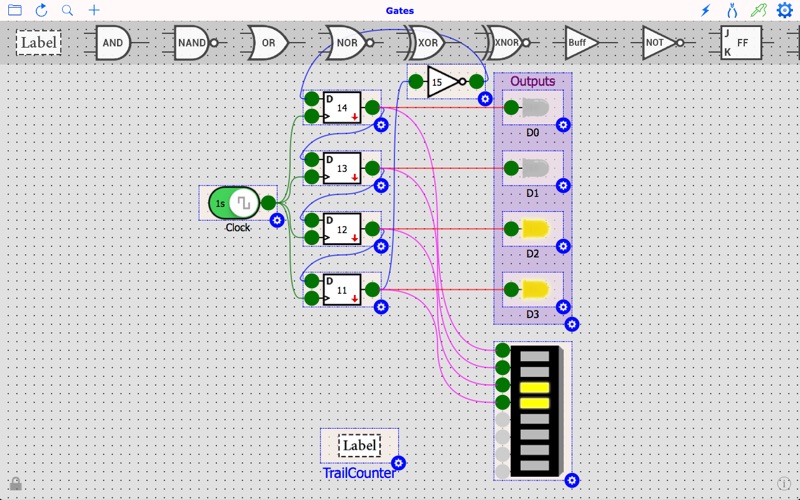Click the output pin of inverter 15
The width and height of the screenshot is (800, 500).
(x=477, y=82)
